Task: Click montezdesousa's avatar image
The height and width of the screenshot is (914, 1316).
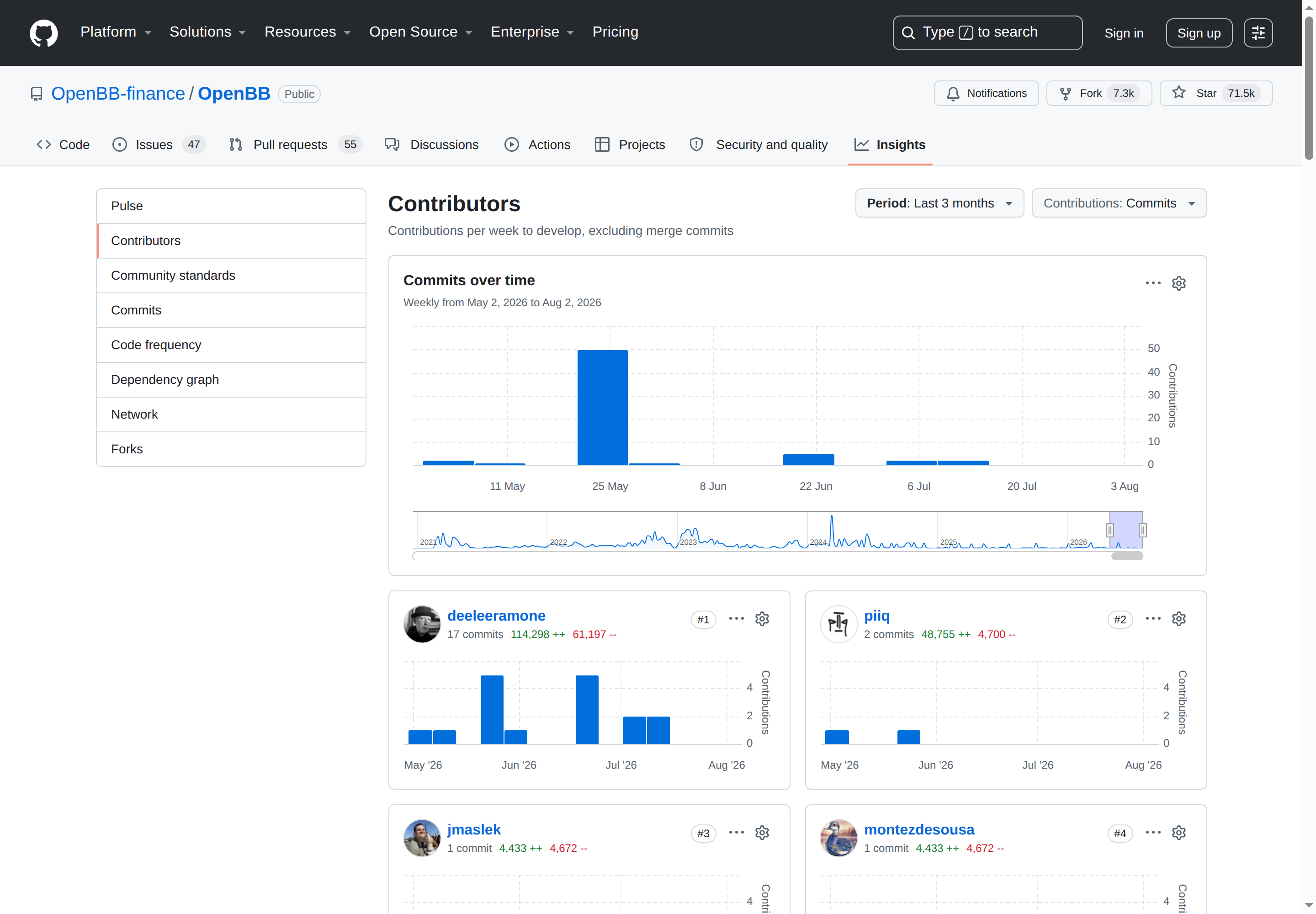Action: pyautogui.click(x=838, y=838)
